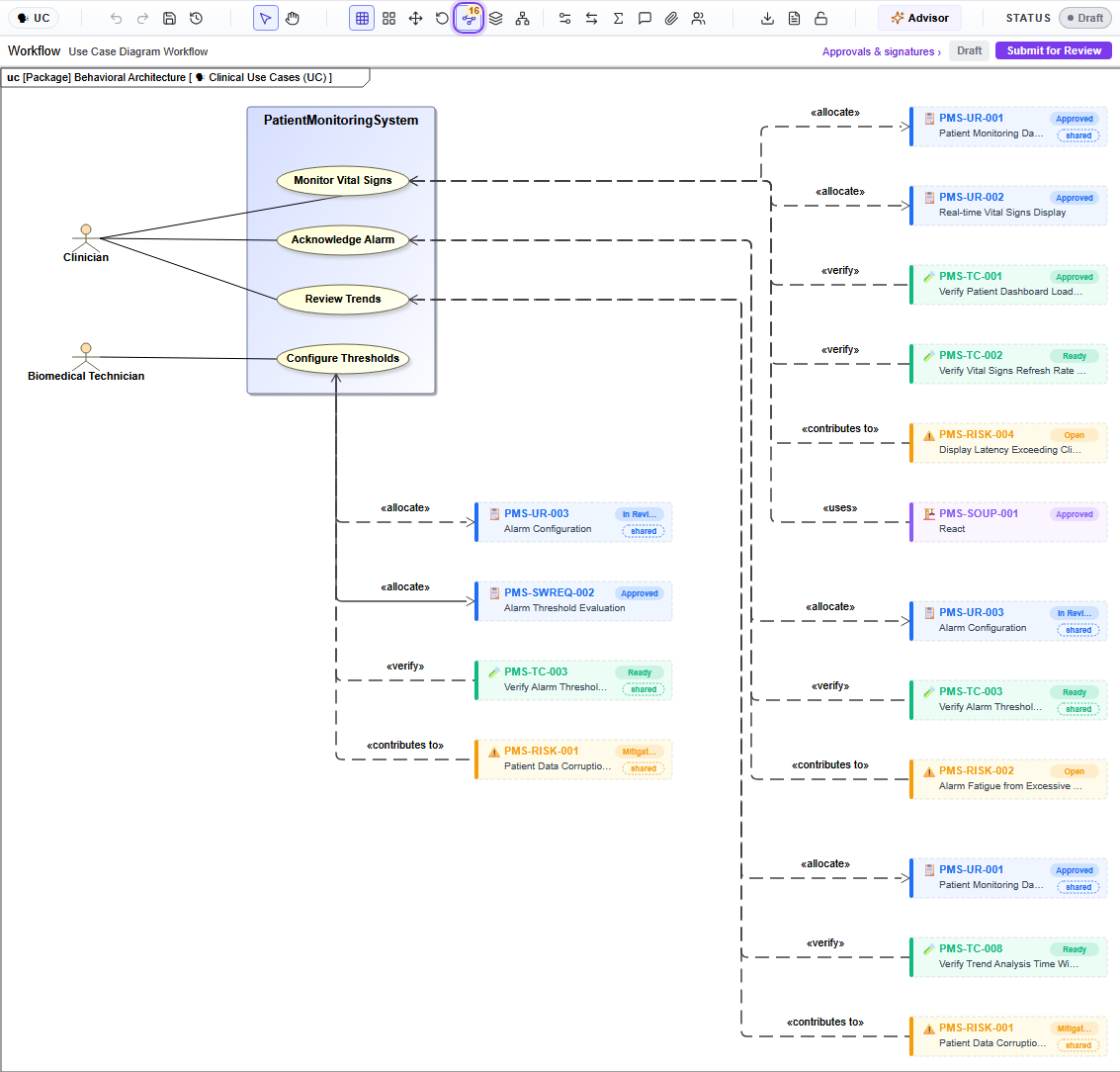Click the unlock padlock icon
1120x1072 pixels.
(820, 19)
